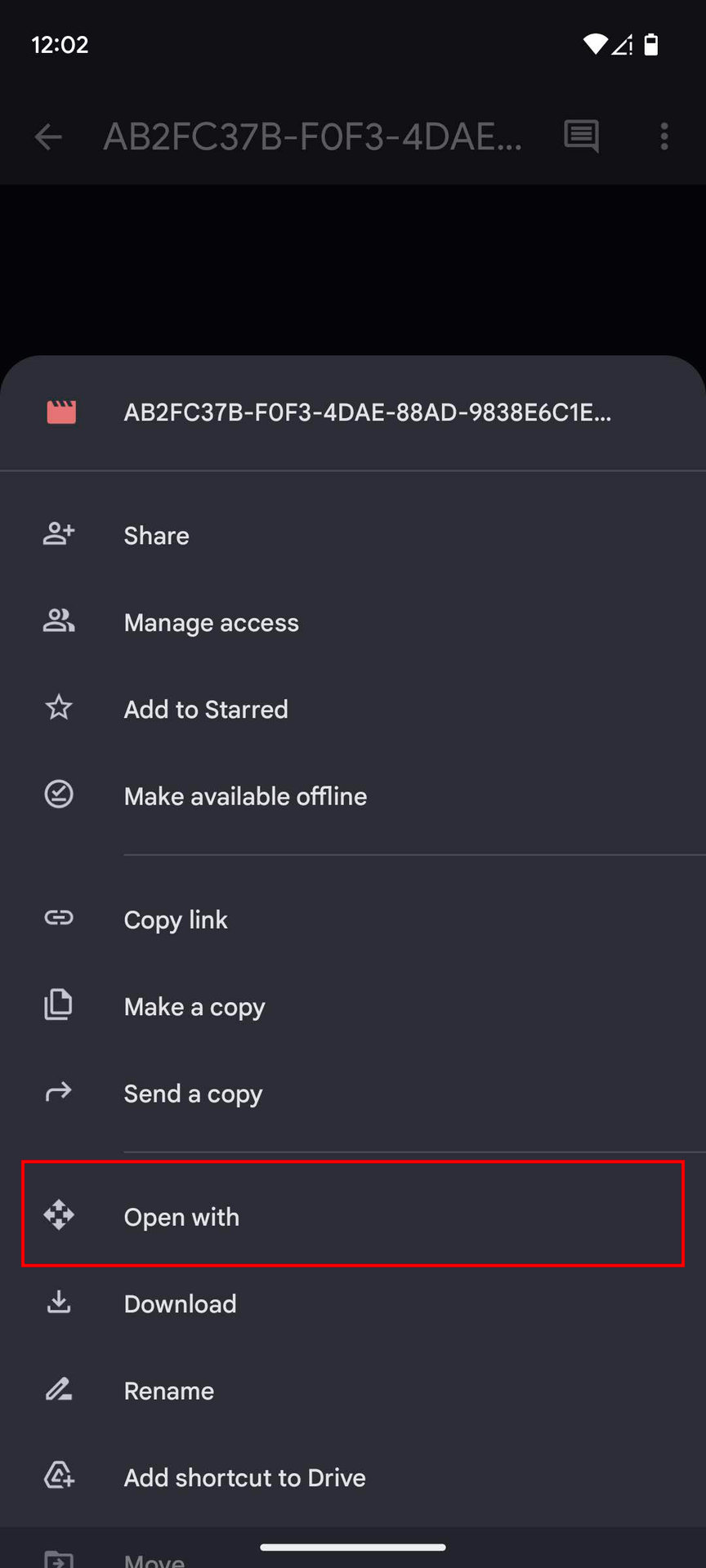Viewport: 706px width, 1568px height.
Task: Tap the Send a copy arrow icon
Action: 59,1092
